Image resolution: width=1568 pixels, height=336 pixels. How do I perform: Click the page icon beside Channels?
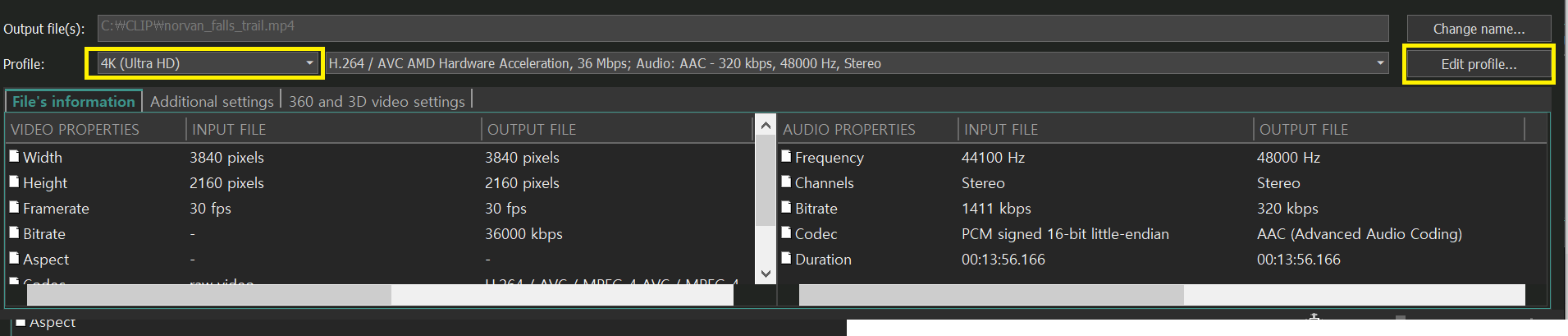[x=786, y=182]
